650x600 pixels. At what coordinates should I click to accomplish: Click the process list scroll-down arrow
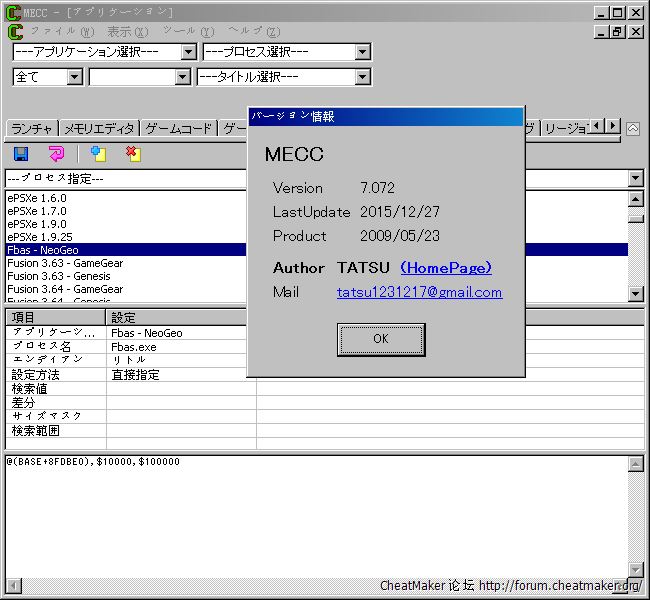pos(636,294)
